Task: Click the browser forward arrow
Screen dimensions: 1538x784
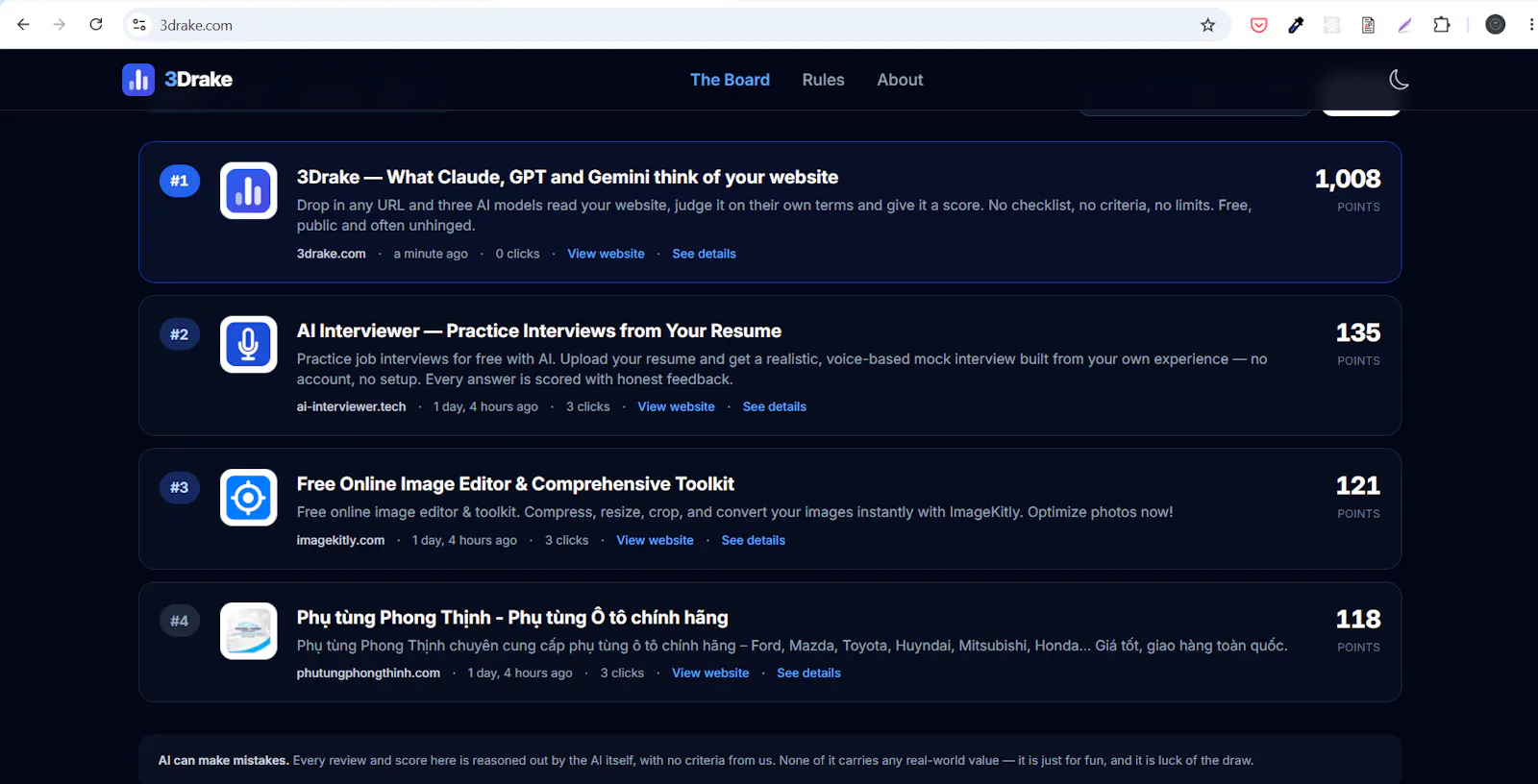Action: [x=60, y=25]
